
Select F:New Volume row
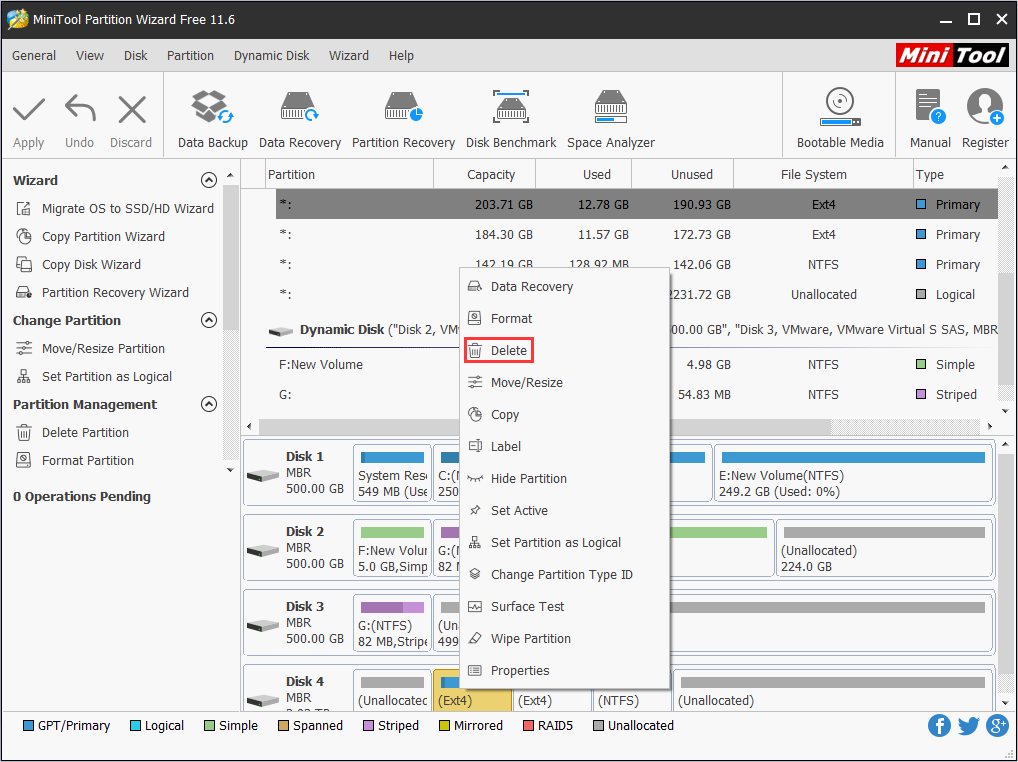click(x=636, y=365)
